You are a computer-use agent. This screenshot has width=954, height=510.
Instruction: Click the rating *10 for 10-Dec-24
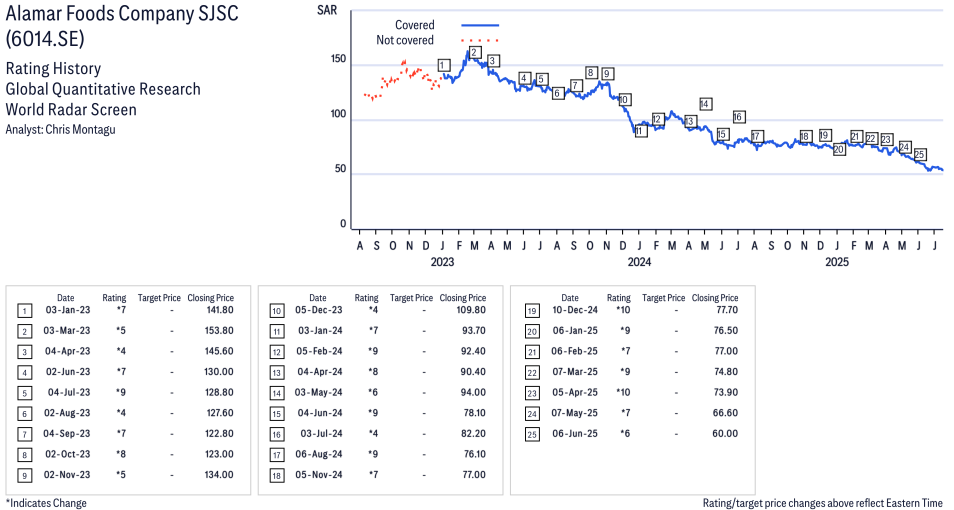point(623,310)
